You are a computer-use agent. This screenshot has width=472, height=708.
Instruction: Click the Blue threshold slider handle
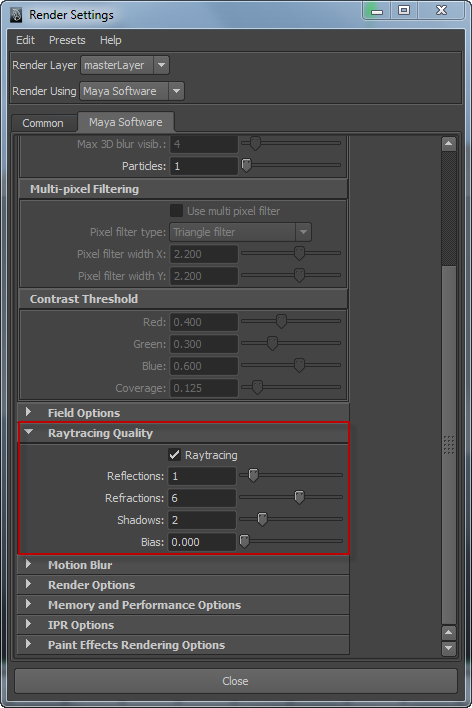(x=299, y=365)
